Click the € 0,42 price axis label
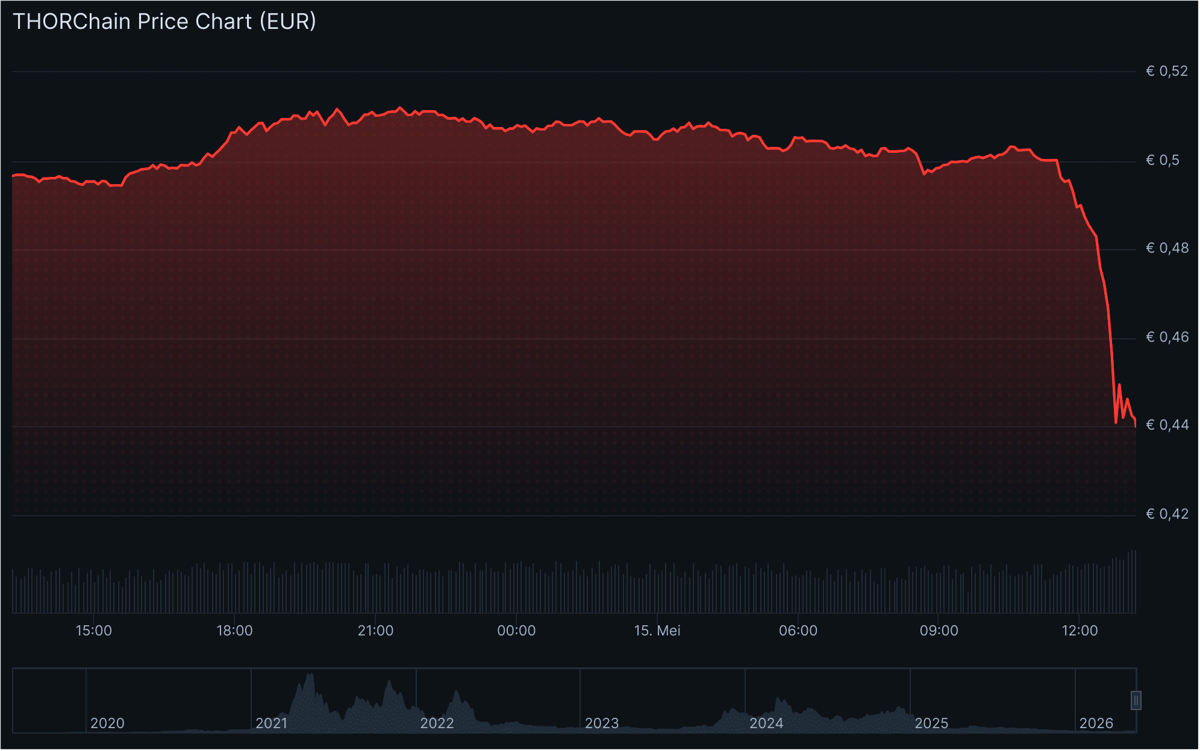The height and width of the screenshot is (751, 1200). coord(1167,514)
